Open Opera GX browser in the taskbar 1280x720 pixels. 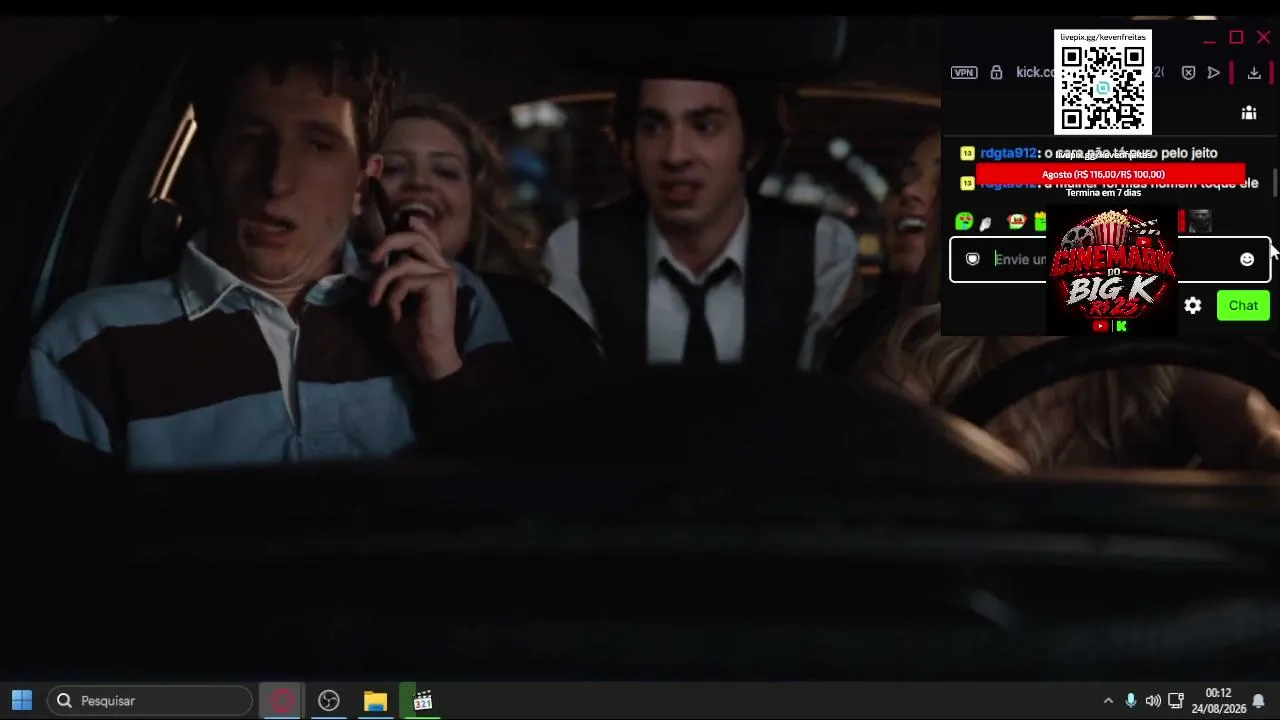pos(282,701)
